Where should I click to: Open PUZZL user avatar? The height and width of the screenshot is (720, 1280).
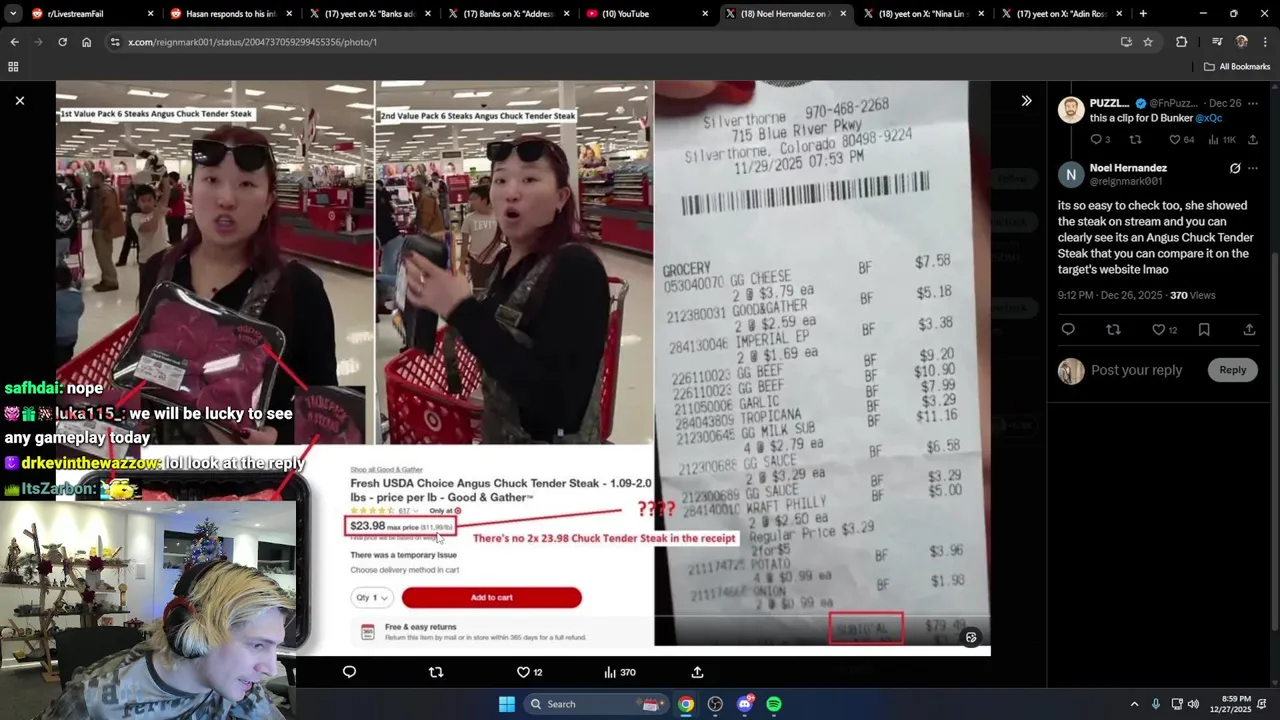tap(1071, 110)
